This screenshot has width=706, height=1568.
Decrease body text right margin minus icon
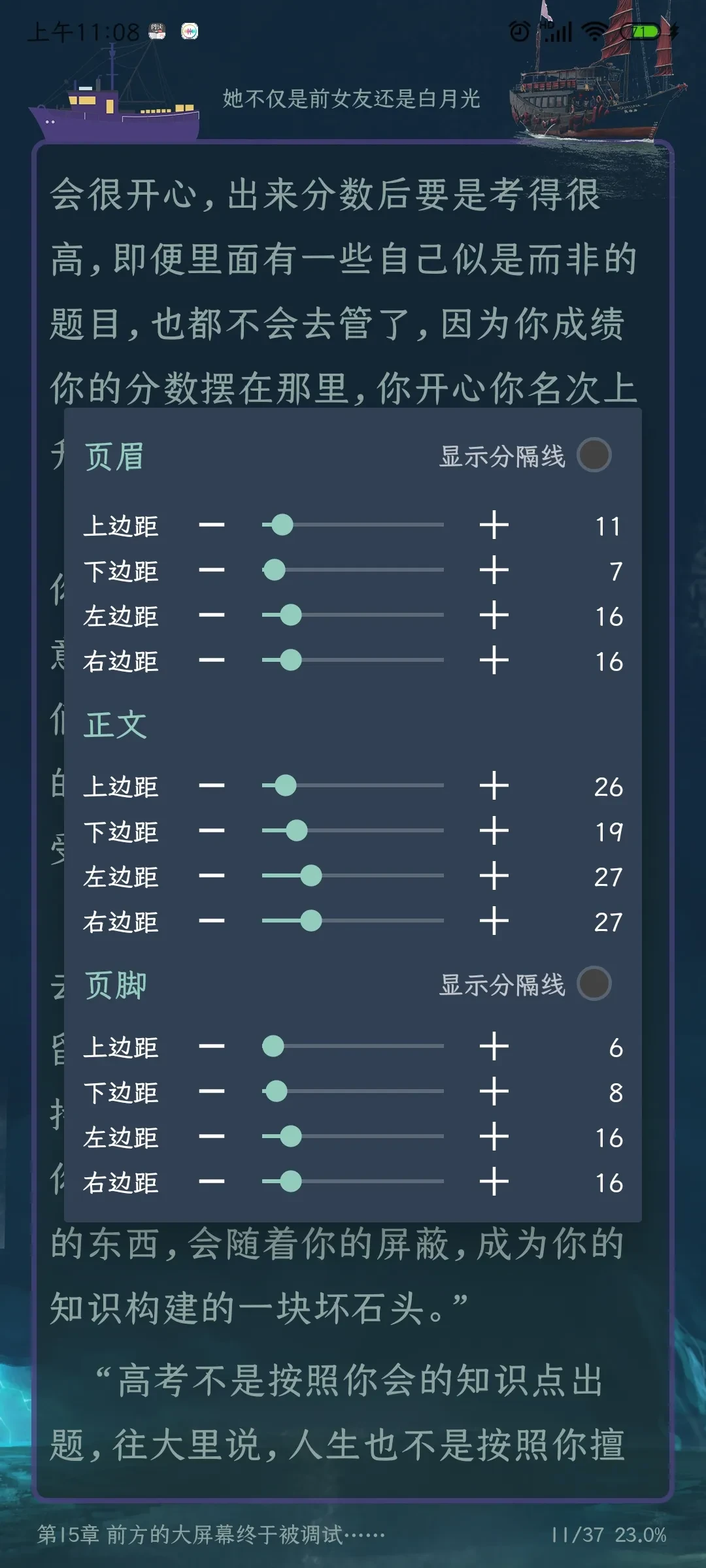(x=212, y=921)
